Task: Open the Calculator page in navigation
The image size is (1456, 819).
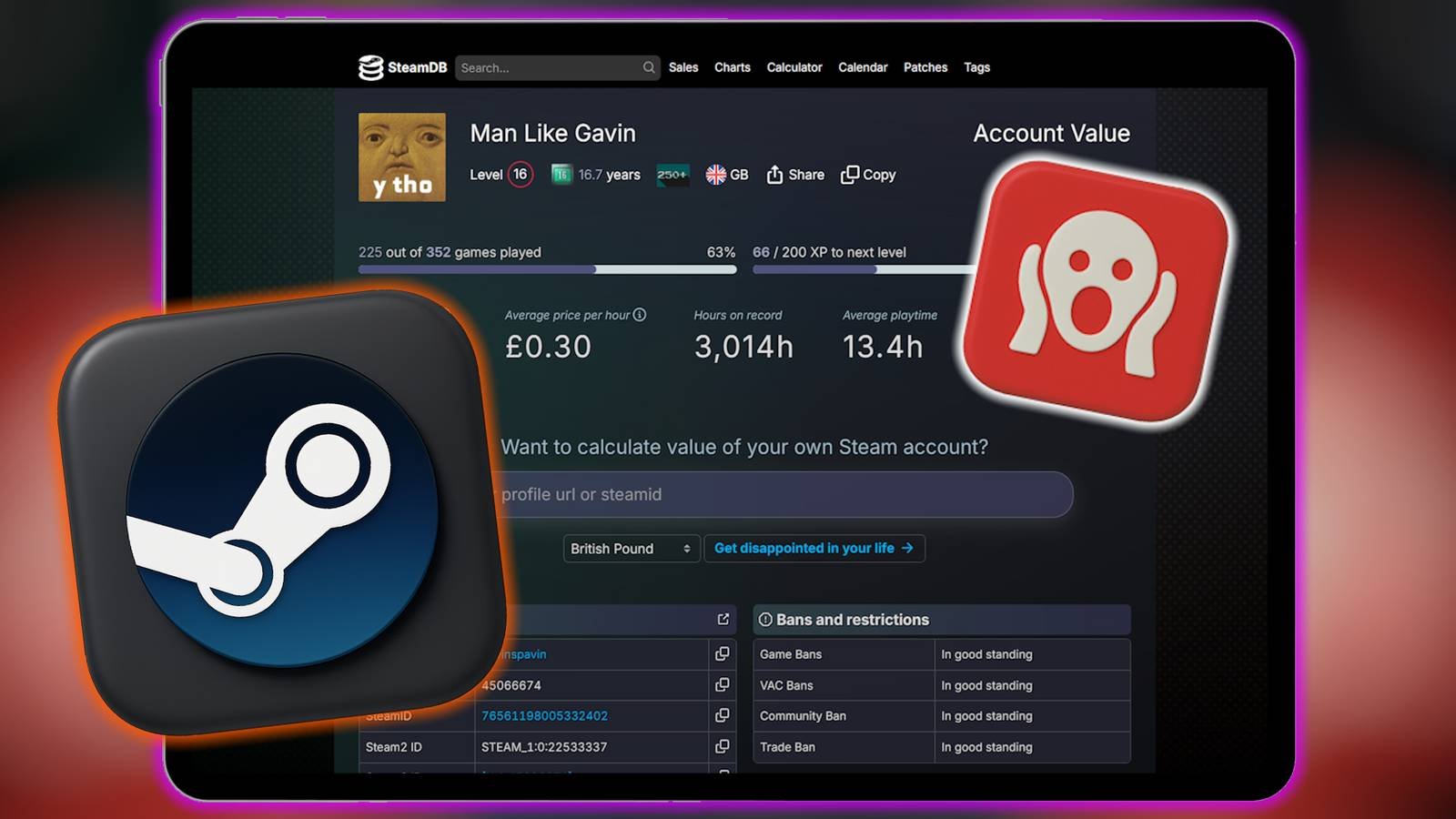Action: pyautogui.click(x=794, y=67)
